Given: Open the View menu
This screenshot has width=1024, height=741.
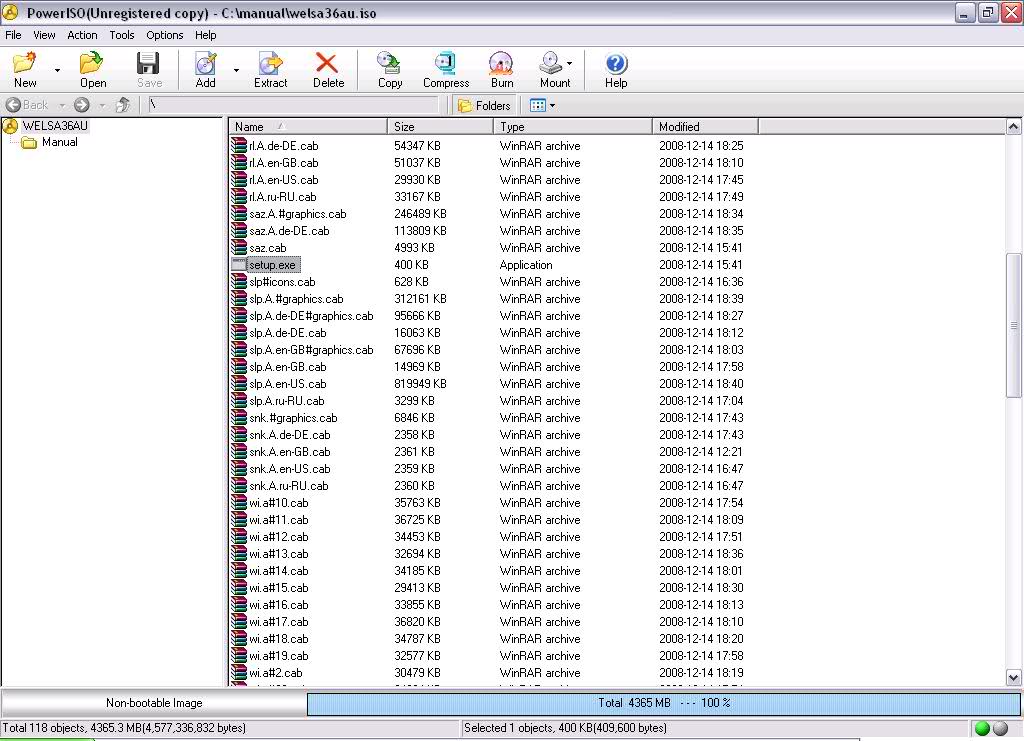Looking at the screenshot, I should 44,35.
